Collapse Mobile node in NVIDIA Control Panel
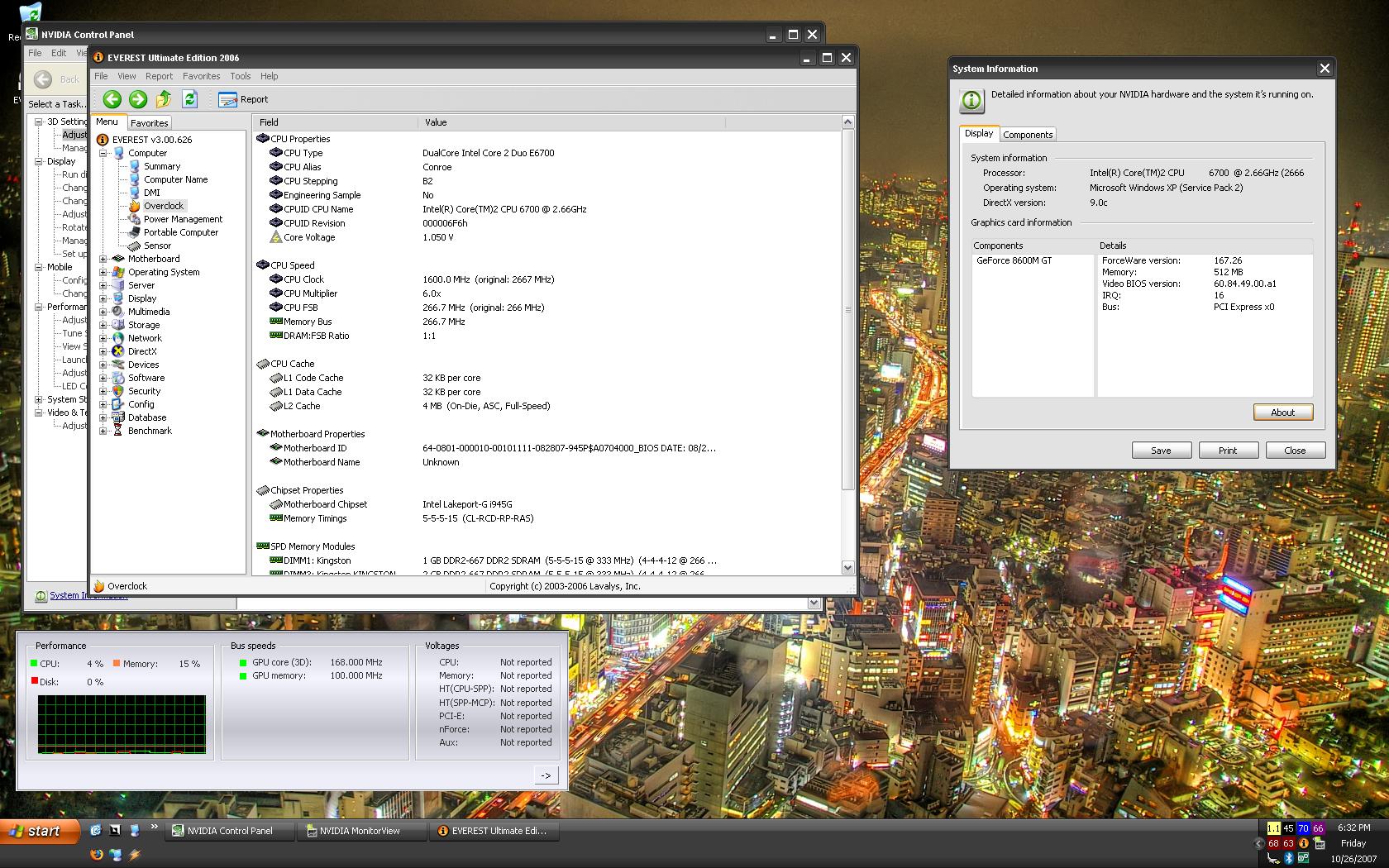 38,267
